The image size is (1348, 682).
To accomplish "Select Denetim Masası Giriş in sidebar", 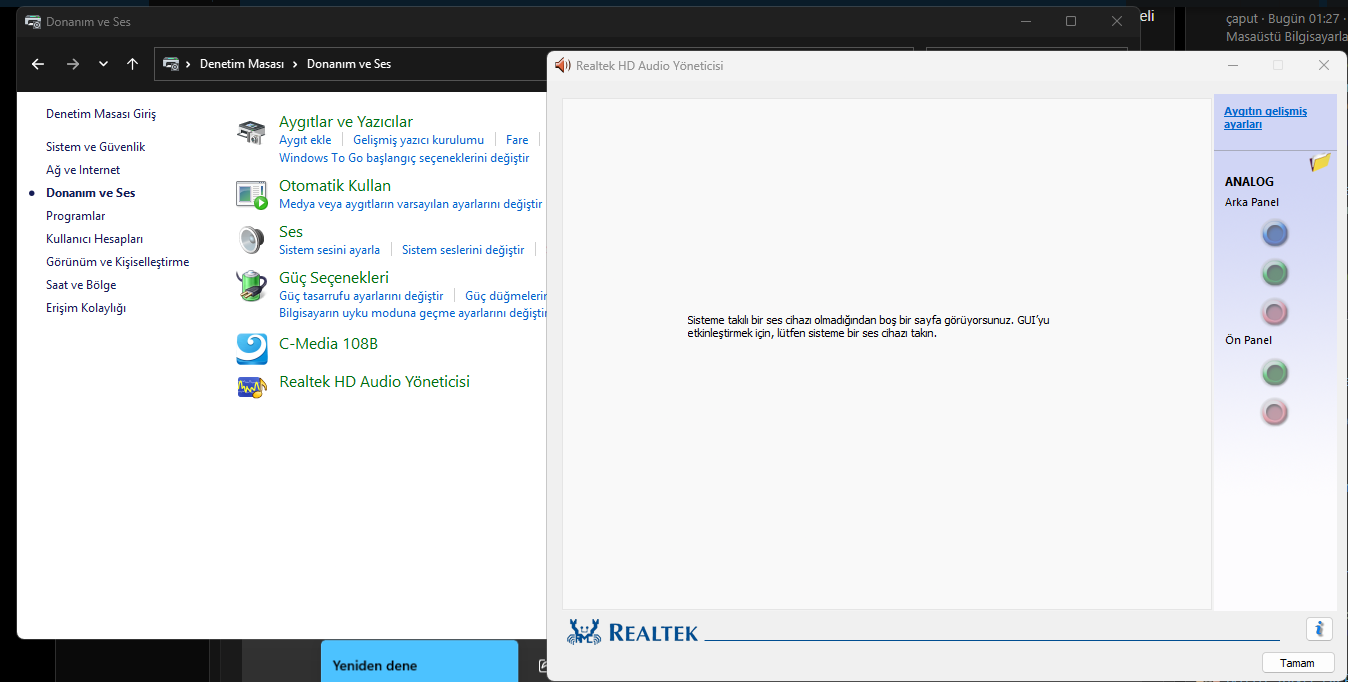I will point(101,114).
